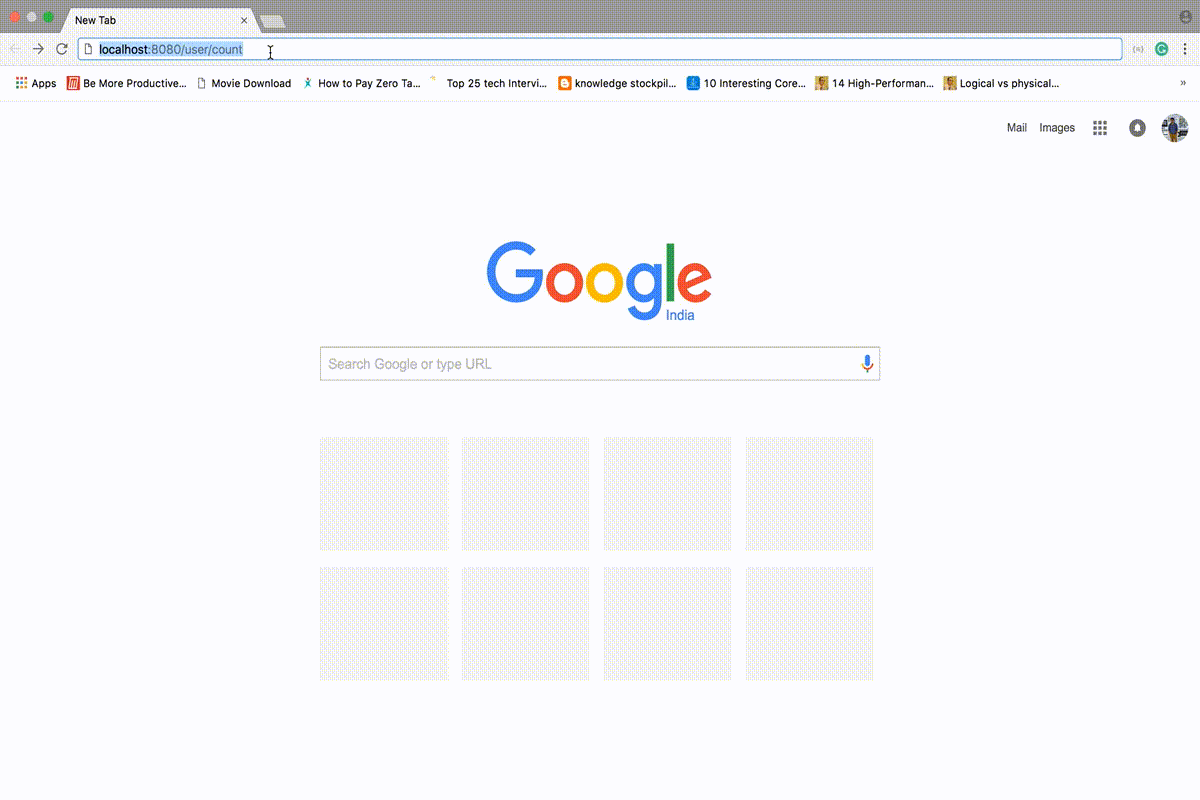Open the Apps bookmark shortcut
This screenshot has width=1200, height=800.
36,83
